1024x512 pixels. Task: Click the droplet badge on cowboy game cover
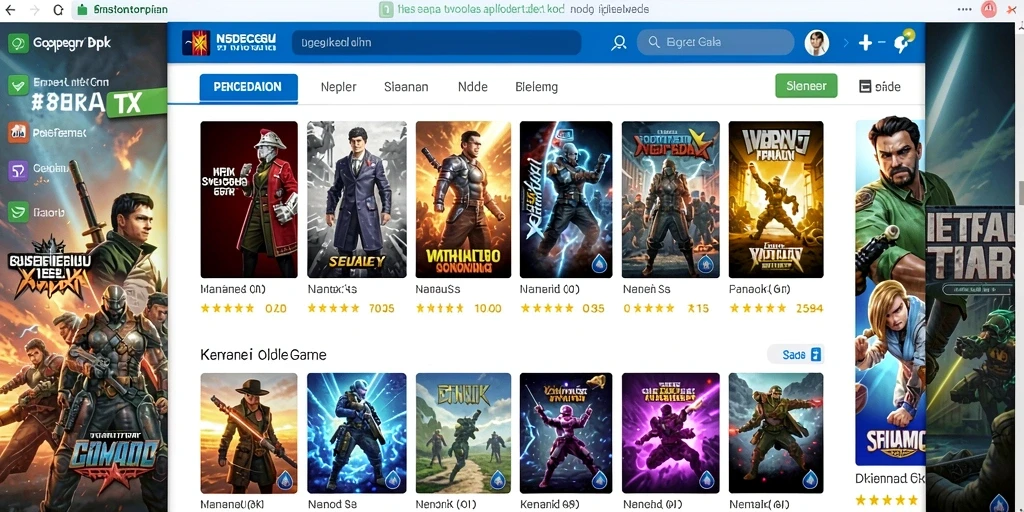(x=284, y=481)
